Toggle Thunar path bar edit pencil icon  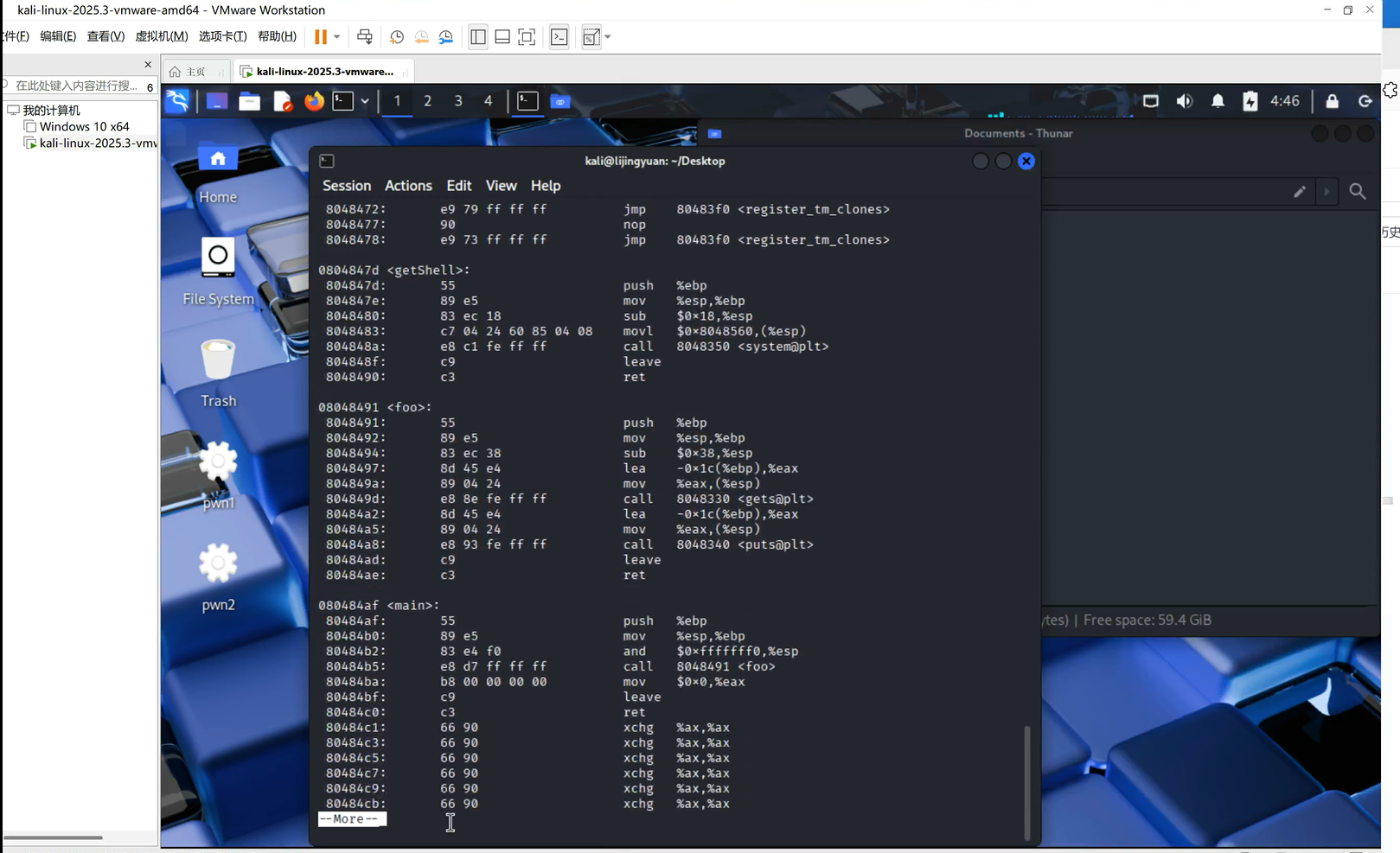click(1300, 192)
